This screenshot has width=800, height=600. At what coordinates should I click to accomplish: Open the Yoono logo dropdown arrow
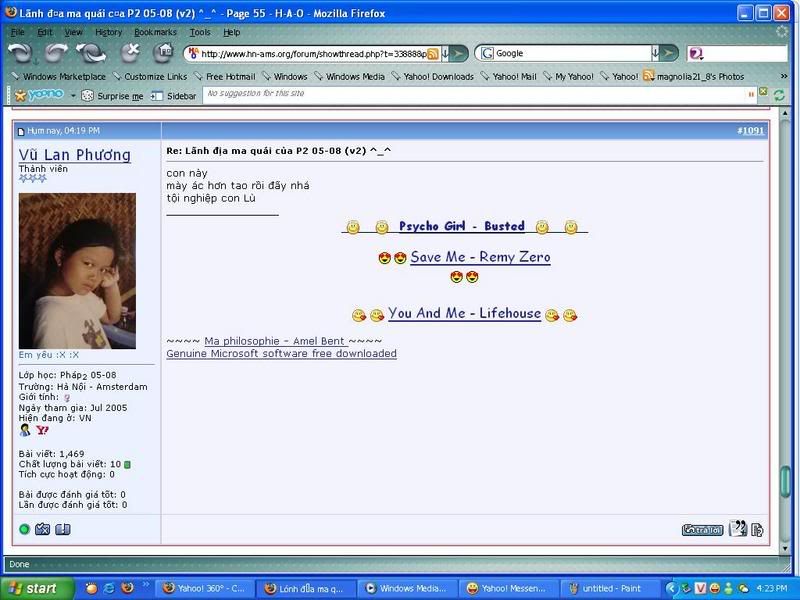pyautogui.click(x=71, y=95)
